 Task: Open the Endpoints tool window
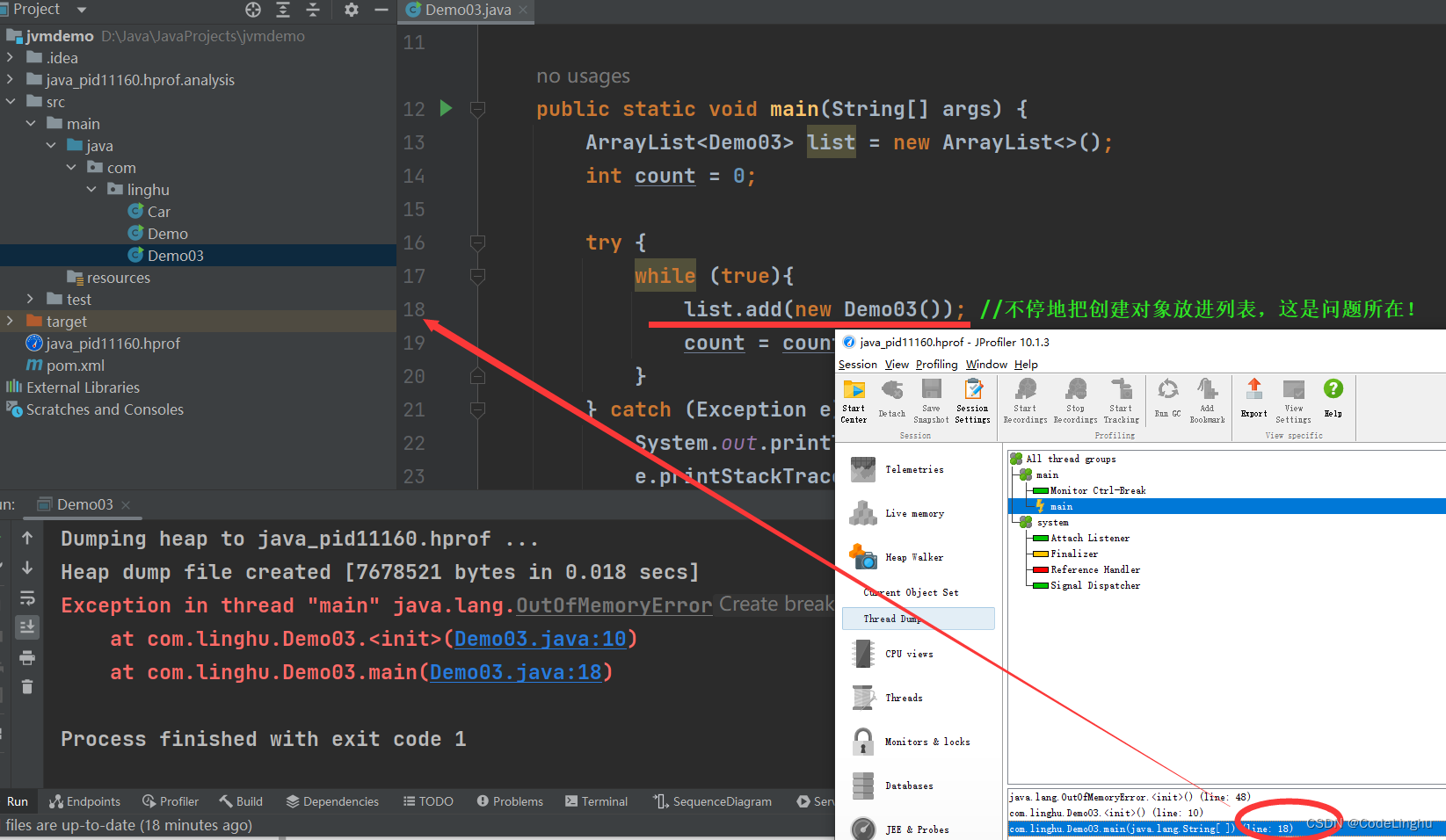[84, 801]
